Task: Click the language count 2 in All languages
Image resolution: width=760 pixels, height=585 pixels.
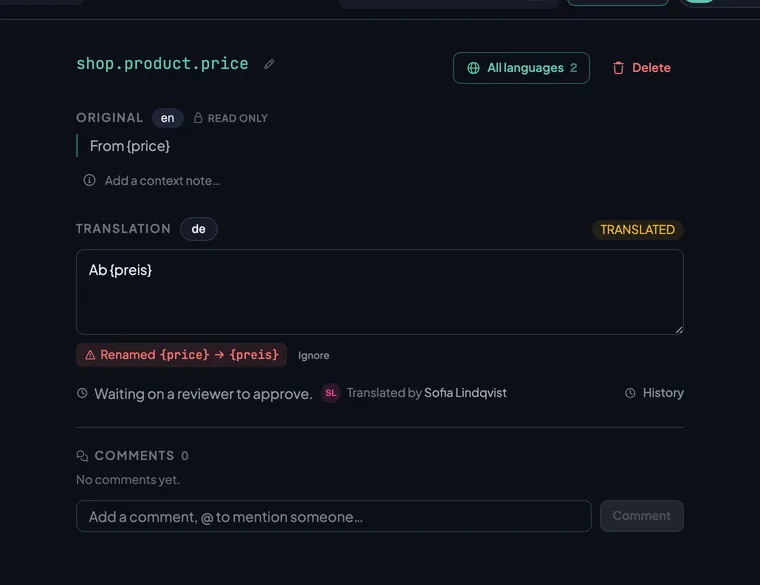Action: click(573, 68)
